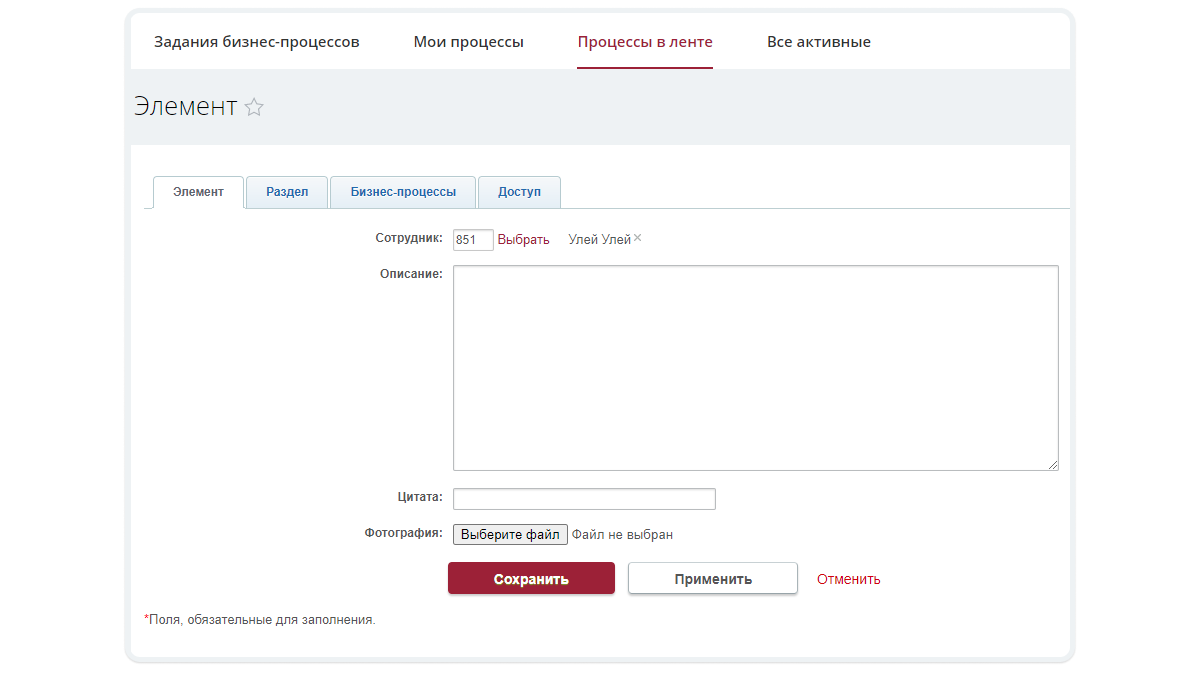Focus the Цитата input field
1200x685 pixels.
coord(584,499)
